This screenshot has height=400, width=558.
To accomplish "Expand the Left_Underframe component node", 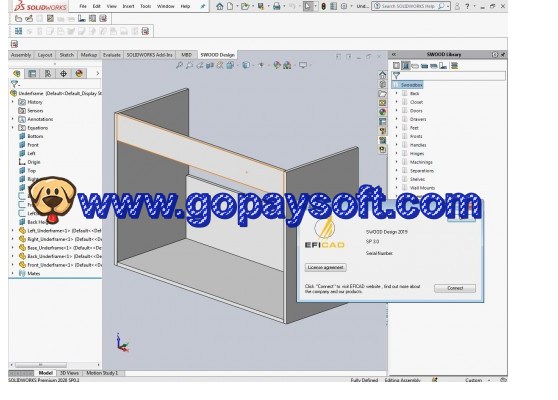I will coord(13,230).
